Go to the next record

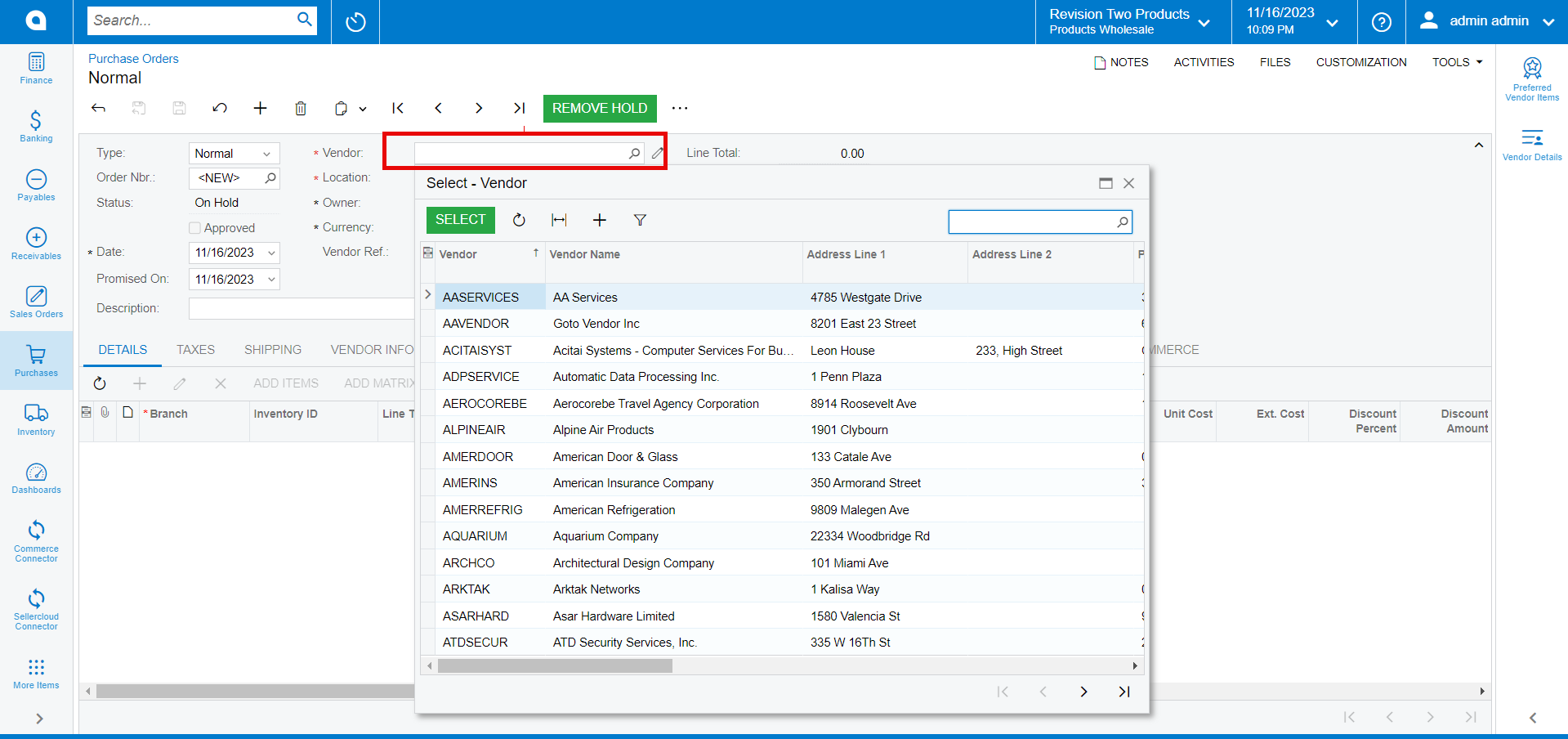pyautogui.click(x=479, y=108)
